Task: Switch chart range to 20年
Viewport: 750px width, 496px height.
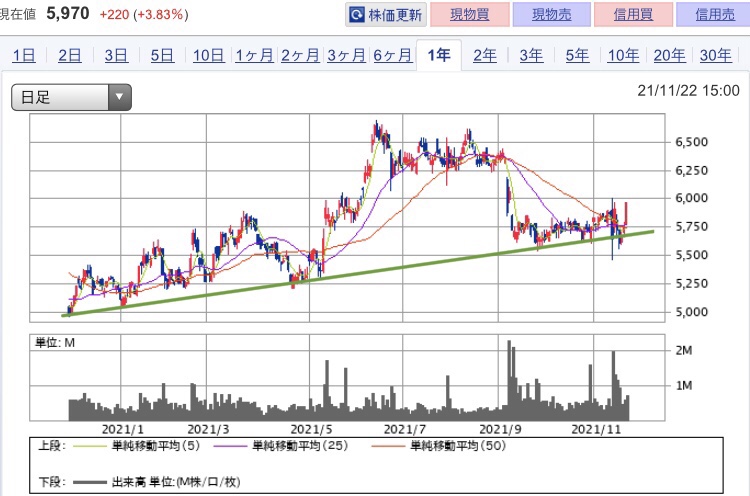Action: click(x=670, y=56)
